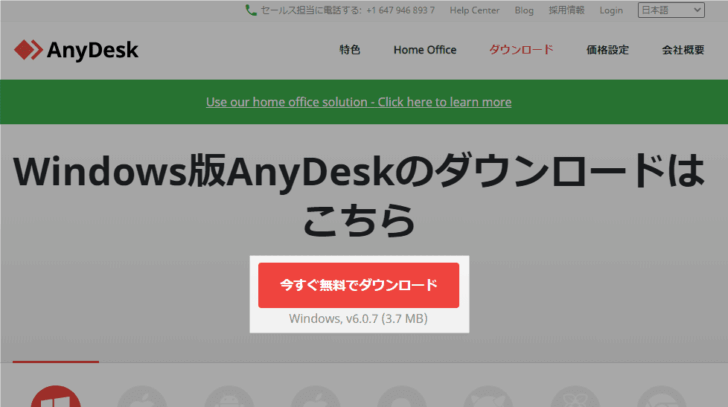Open the Home Office menu item
The width and height of the screenshot is (728, 407).
tap(425, 50)
